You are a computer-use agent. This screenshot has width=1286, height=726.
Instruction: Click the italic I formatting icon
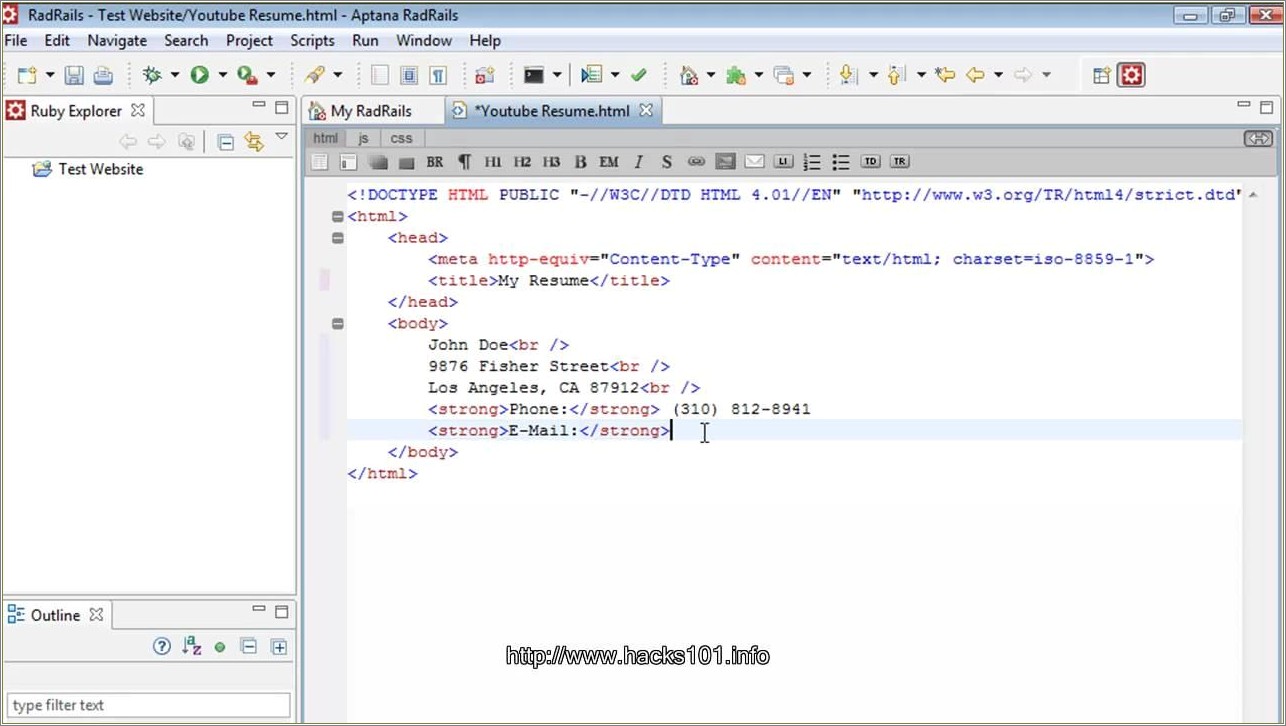638,162
